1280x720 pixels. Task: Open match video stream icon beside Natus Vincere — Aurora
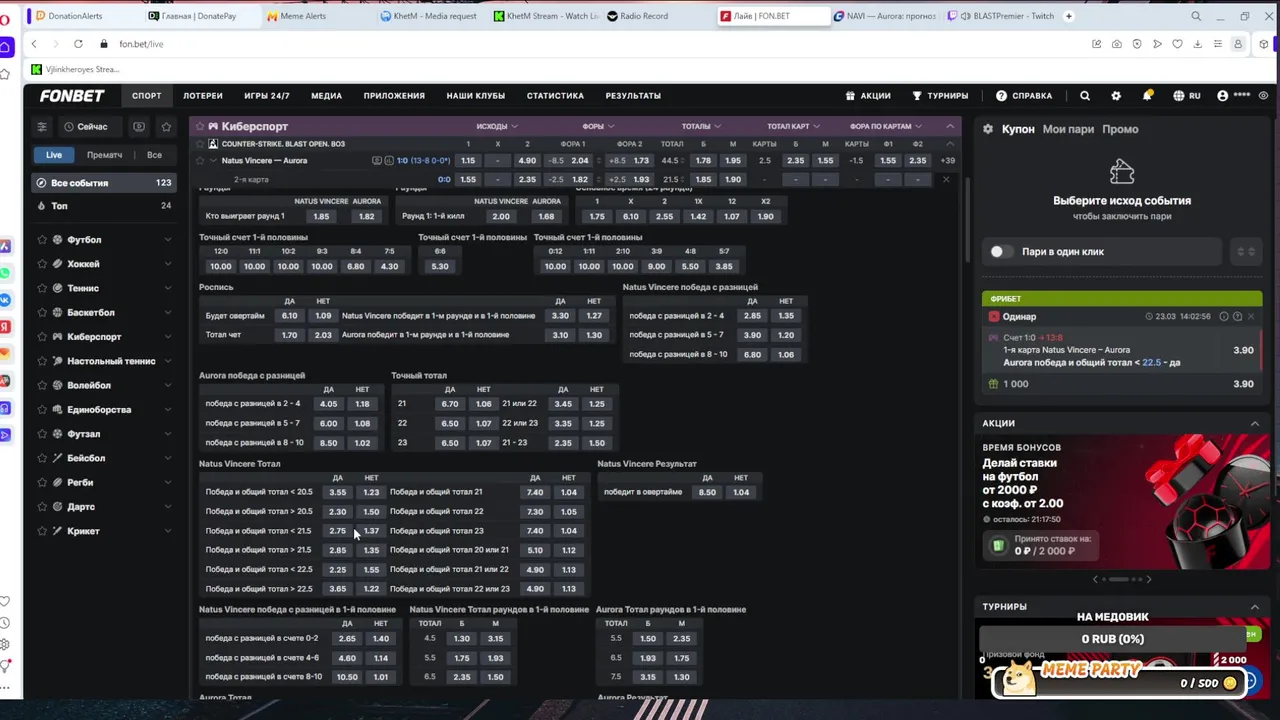click(376, 161)
